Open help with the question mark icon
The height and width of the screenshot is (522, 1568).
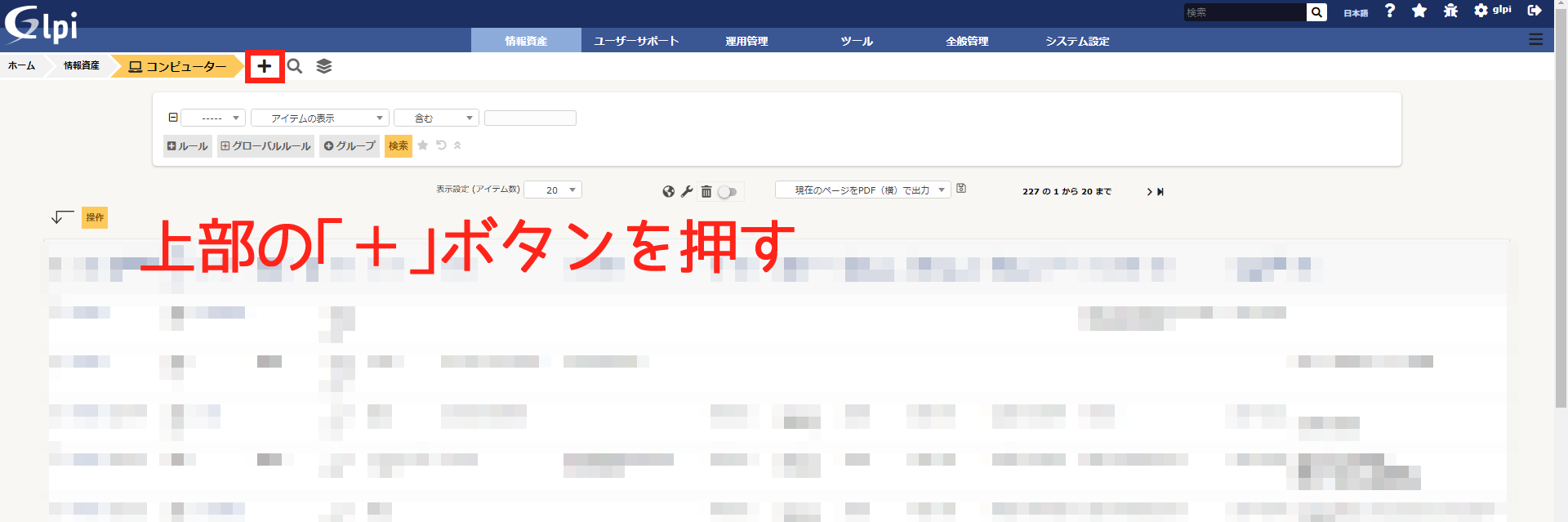(x=1390, y=11)
